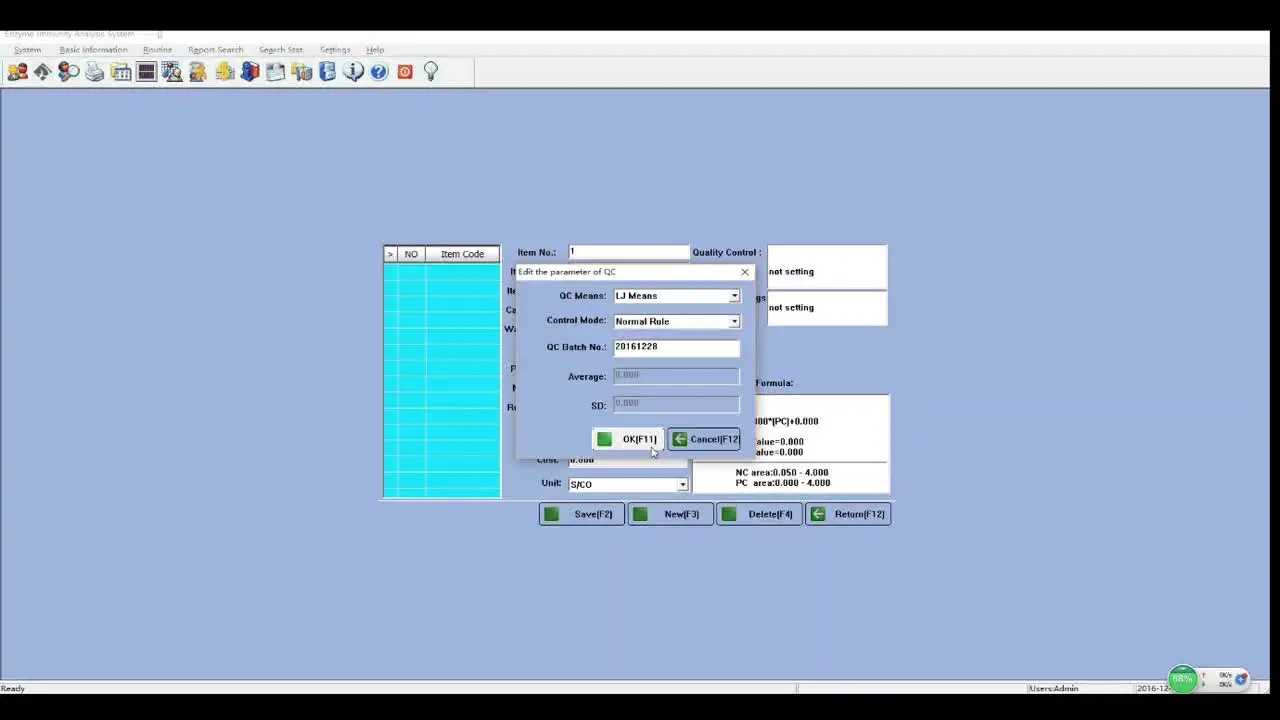The image size is (1280, 720).
Task: Click the Save(F2) button
Action: click(x=582, y=514)
